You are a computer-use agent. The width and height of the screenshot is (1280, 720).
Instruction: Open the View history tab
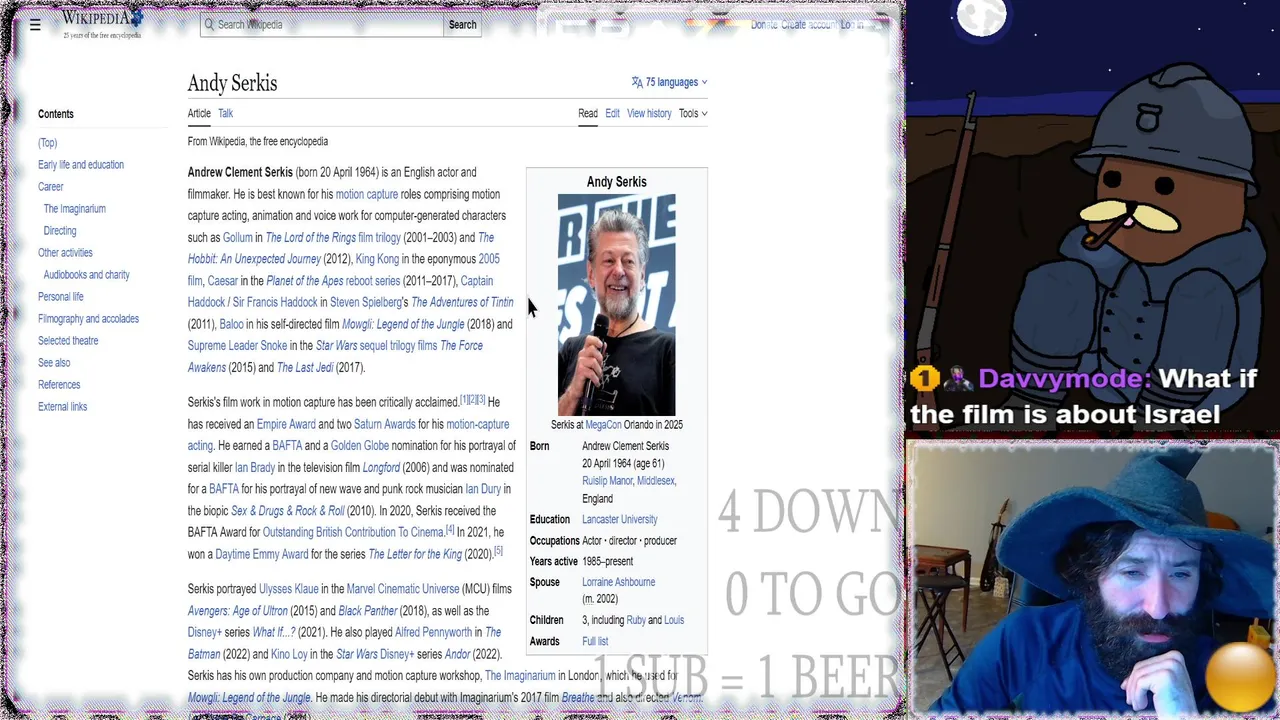[649, 113]
